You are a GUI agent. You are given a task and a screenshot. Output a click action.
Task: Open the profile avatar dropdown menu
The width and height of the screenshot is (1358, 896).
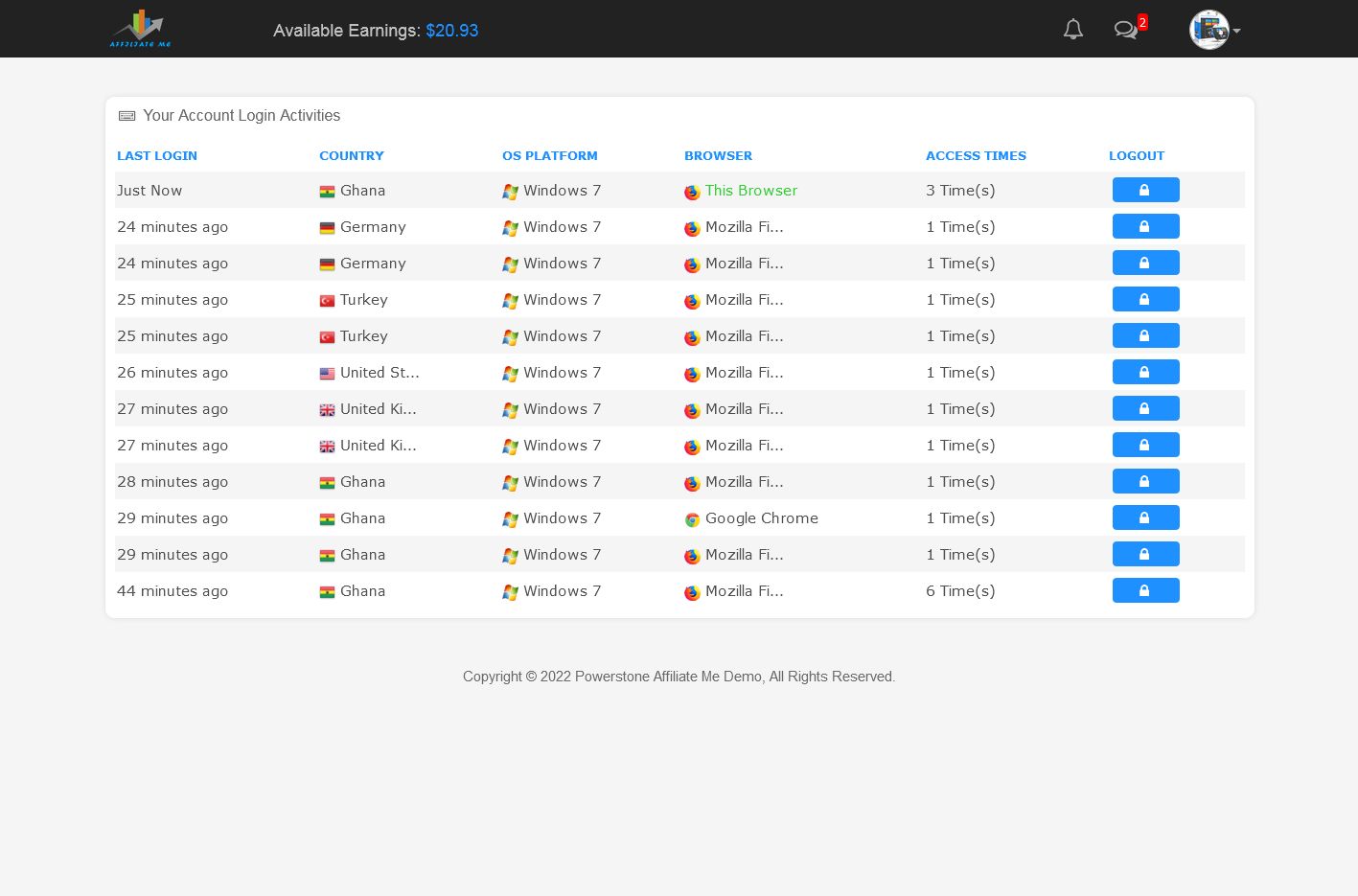pos(1214,30)
